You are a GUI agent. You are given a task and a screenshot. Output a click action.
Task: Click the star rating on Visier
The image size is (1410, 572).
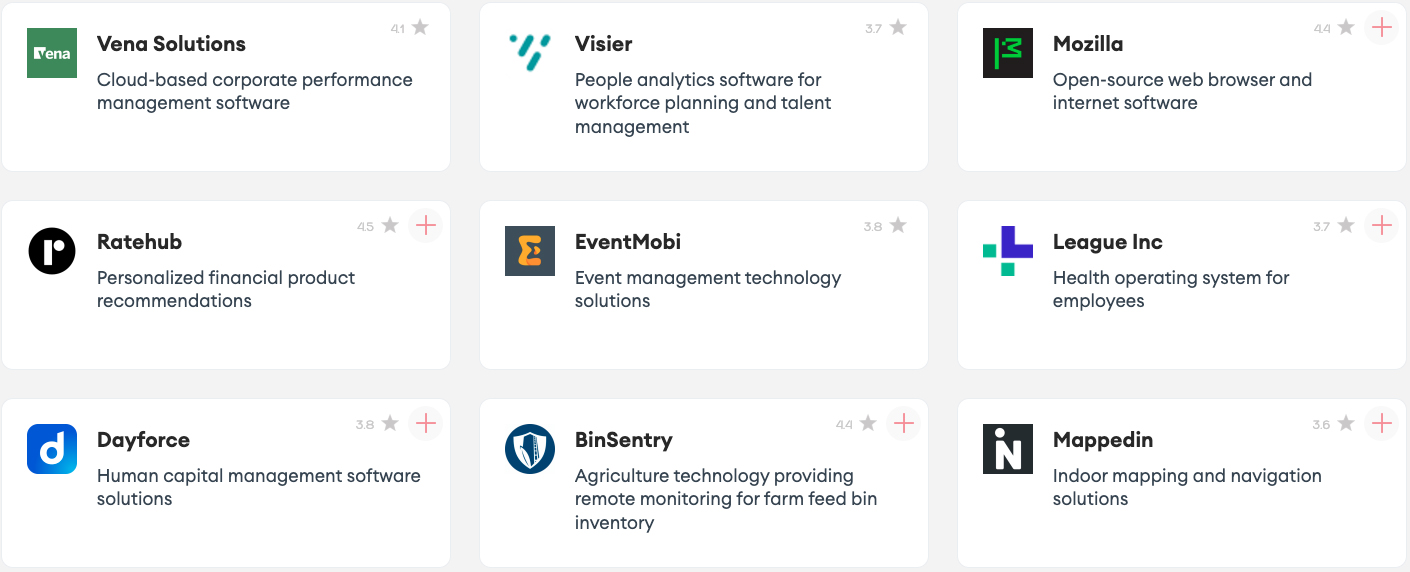886,28
